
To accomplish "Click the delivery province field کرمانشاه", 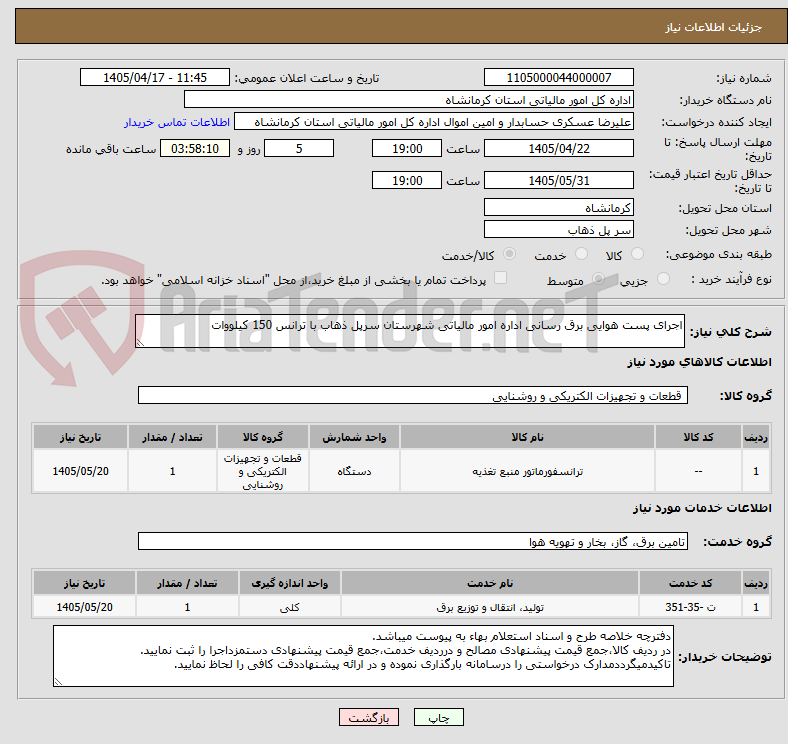I will click(558, 207).
